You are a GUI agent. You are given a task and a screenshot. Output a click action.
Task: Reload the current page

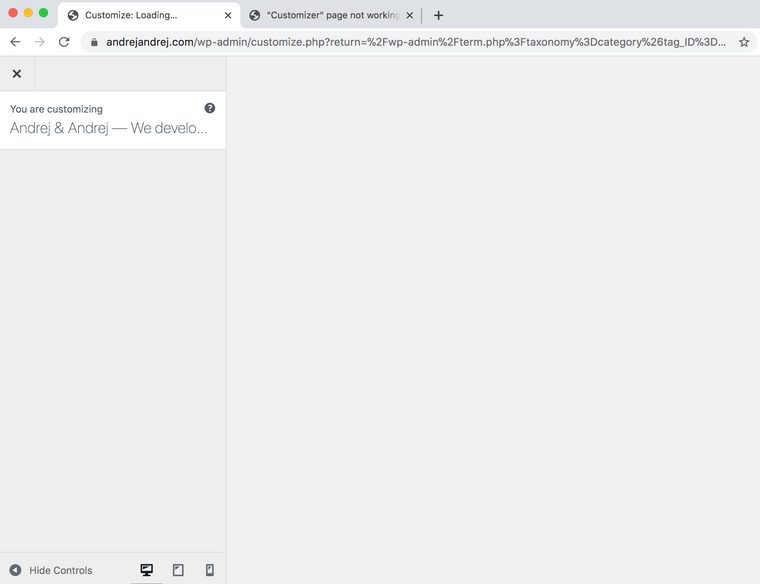(65, 42)
